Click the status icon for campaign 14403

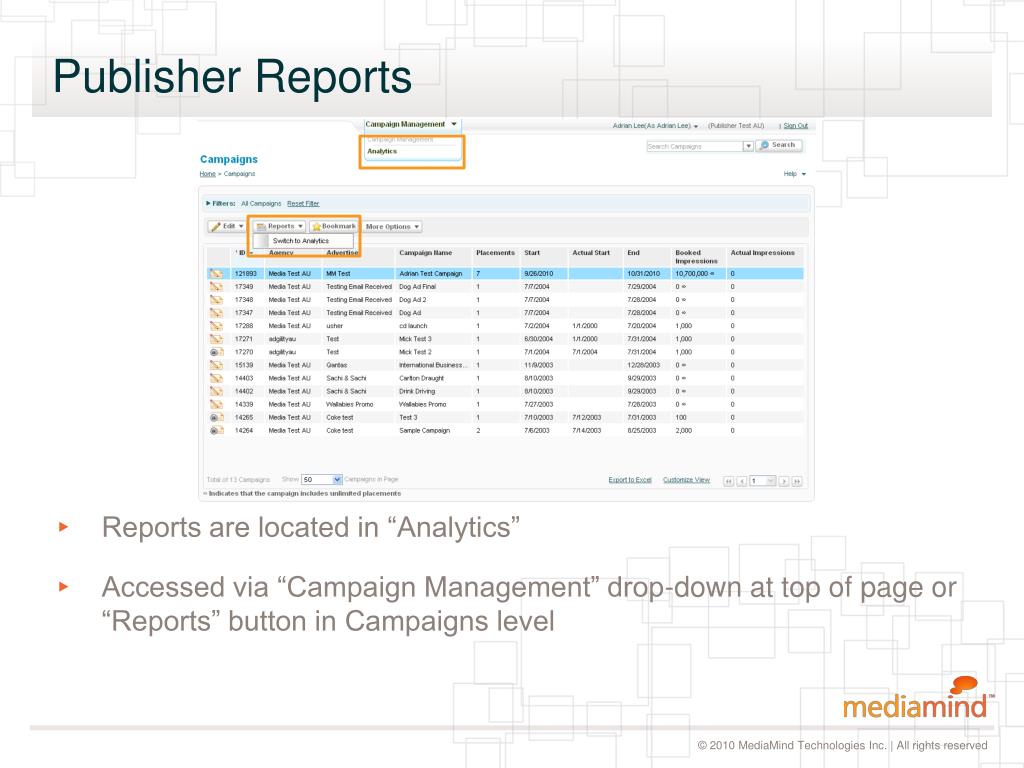pyautogui.click(x=216, y=378)
